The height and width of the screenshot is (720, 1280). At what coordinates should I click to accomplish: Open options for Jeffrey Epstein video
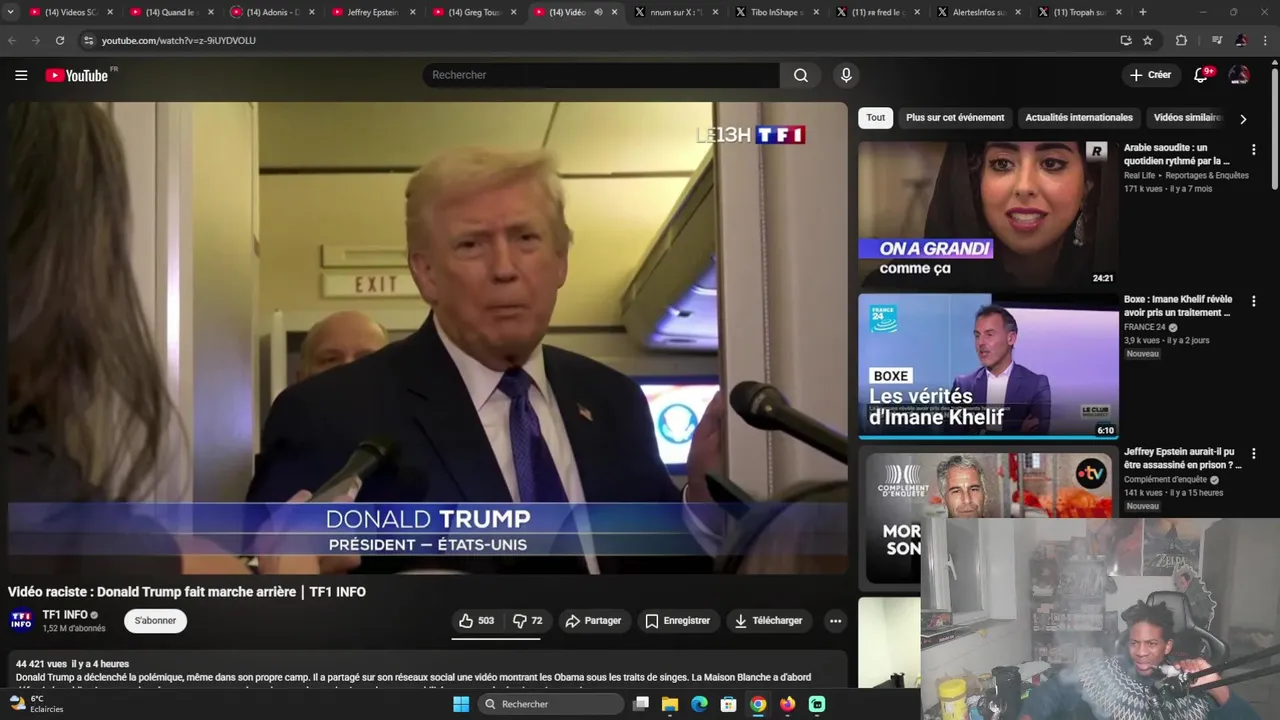tap(1253, 454)
